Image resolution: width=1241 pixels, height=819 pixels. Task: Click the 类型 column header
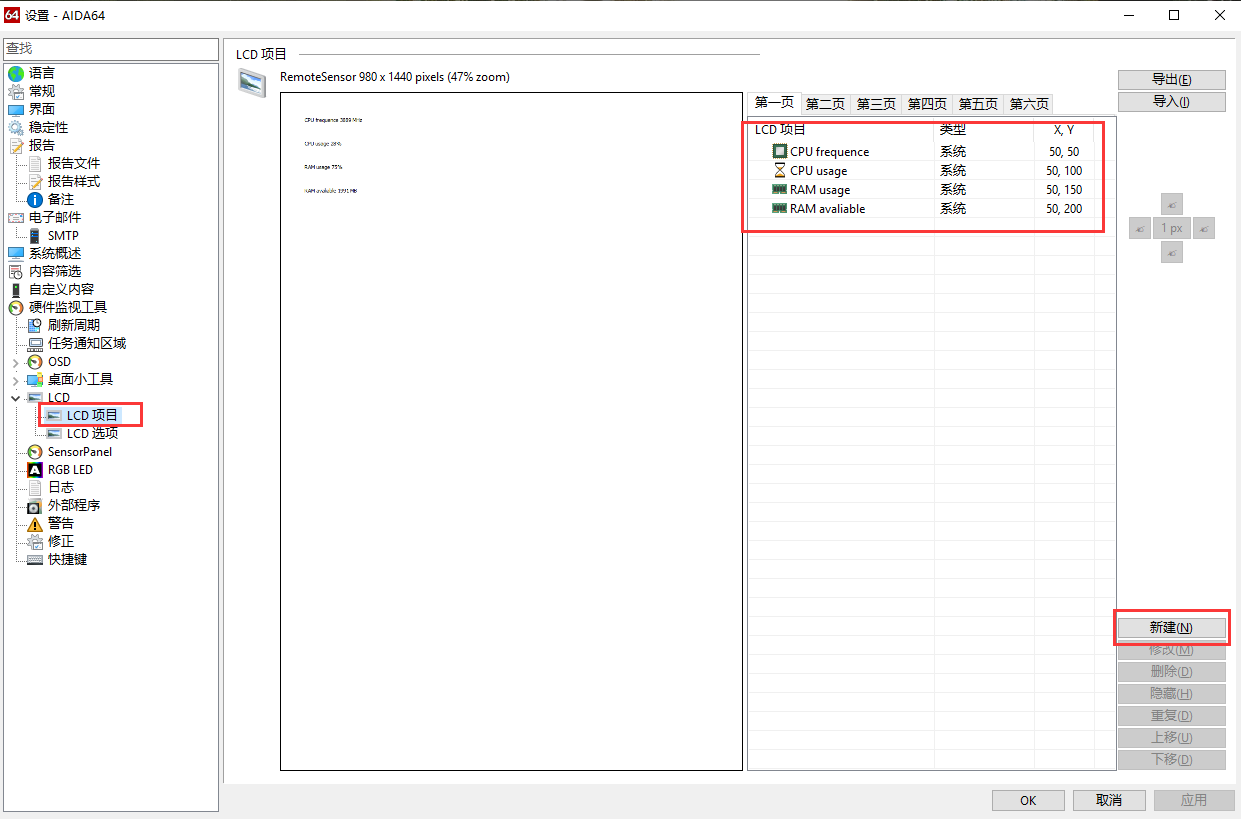(x=984, y=130)
